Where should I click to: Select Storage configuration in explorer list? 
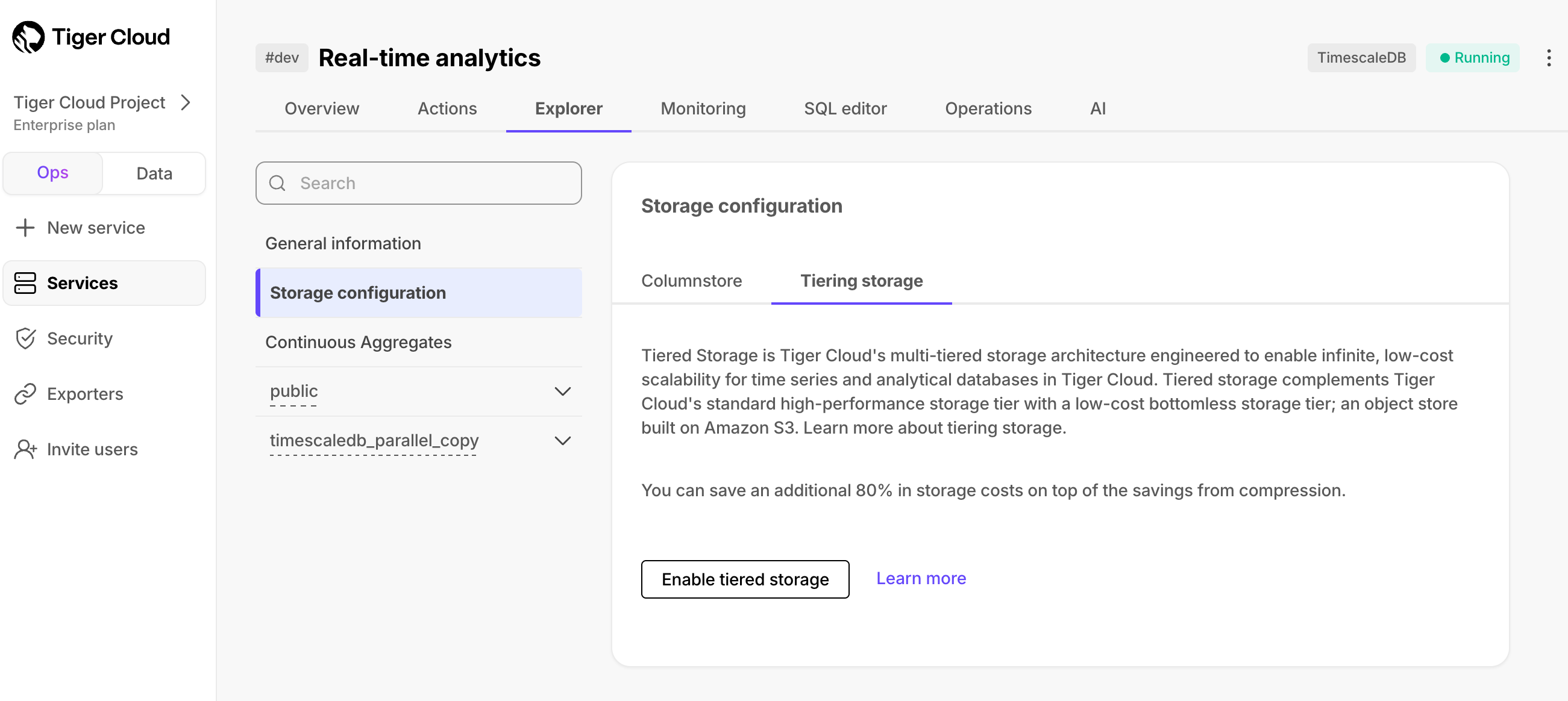point(419,293)
